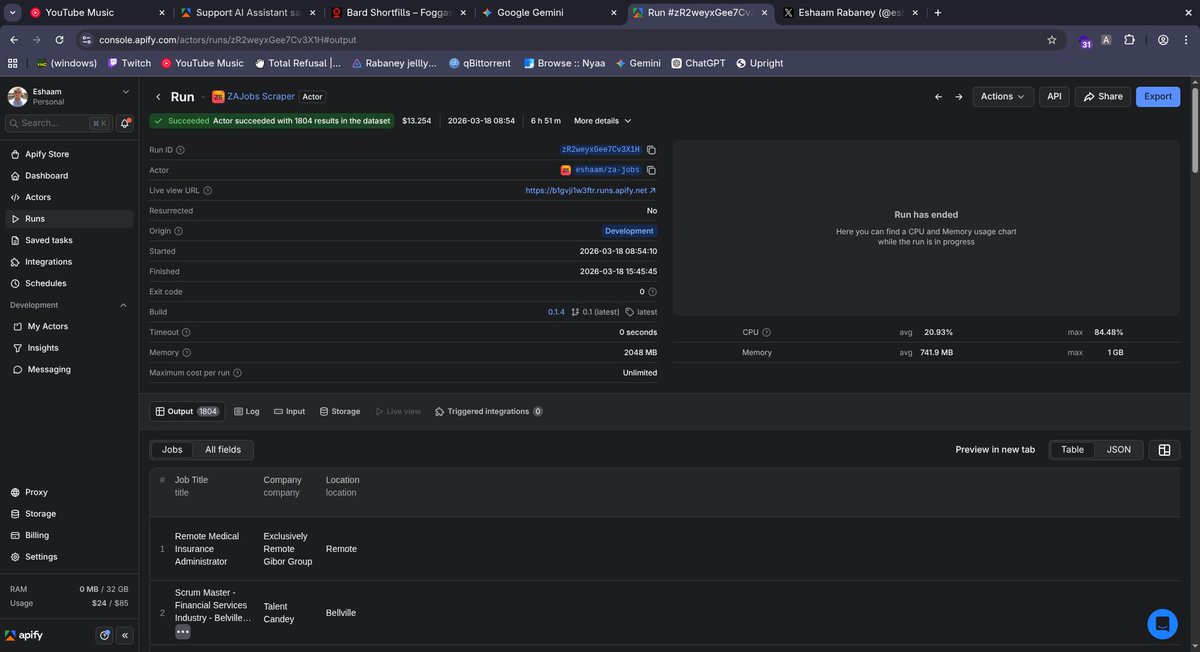Click the Memory help icon
The height and width of the screenshot is (652, 1200).
187,353
